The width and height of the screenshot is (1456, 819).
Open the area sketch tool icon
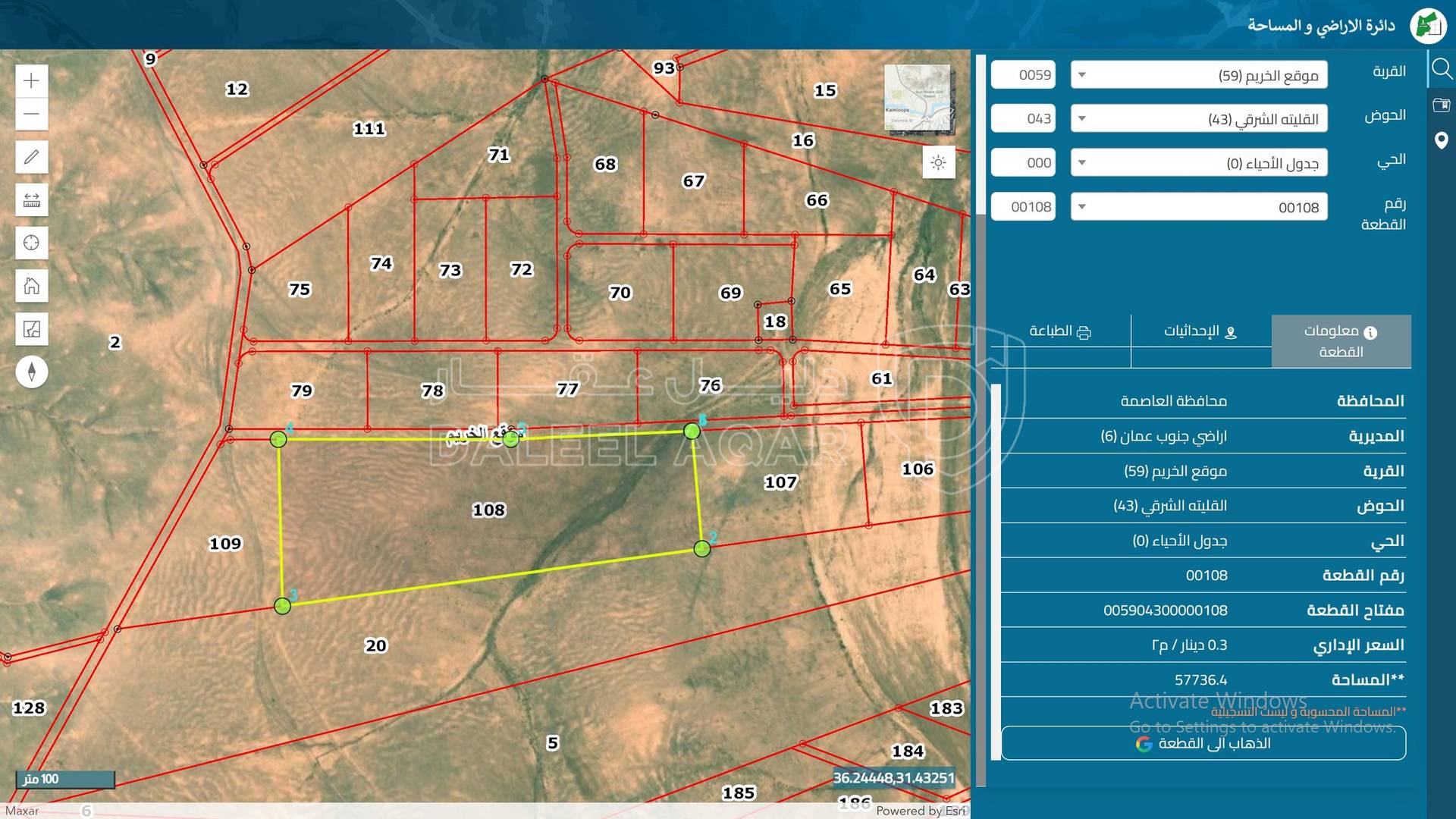point(31,329)
